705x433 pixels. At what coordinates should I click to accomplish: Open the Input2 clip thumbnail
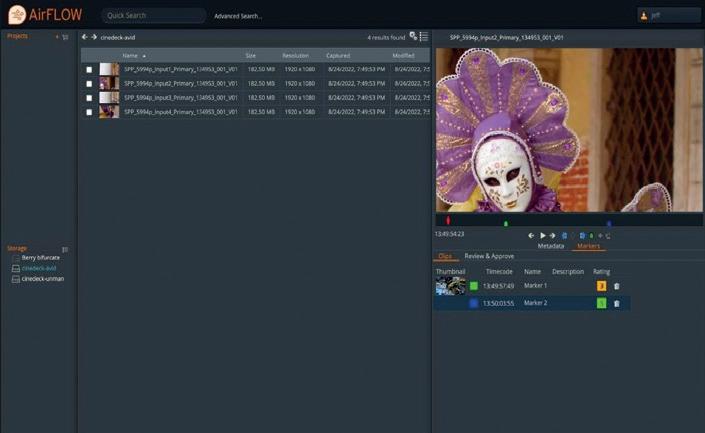(x=109, y=83)
